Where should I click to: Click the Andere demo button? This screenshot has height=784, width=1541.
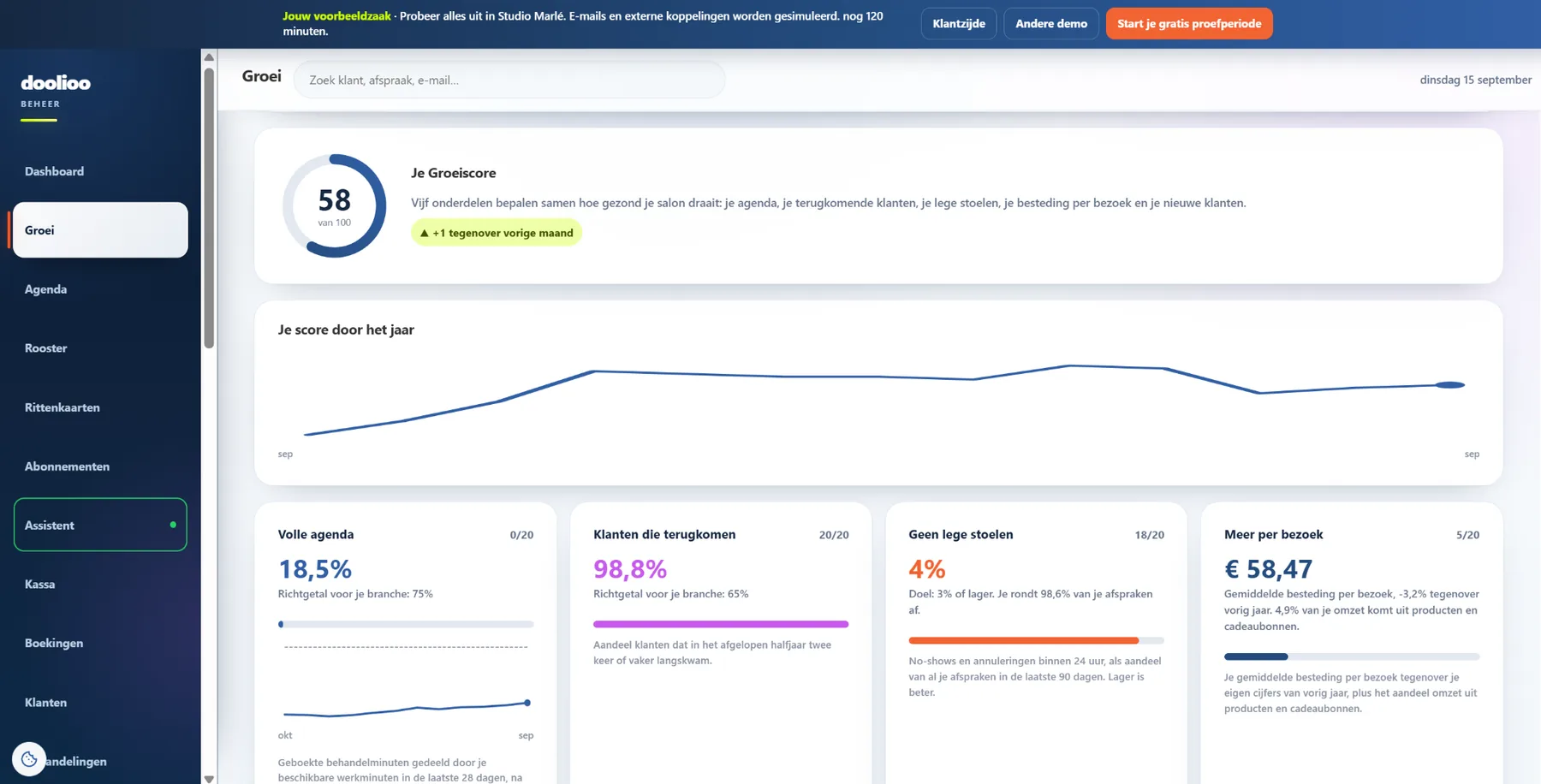pyautogui.click(x=1051, y=24)
